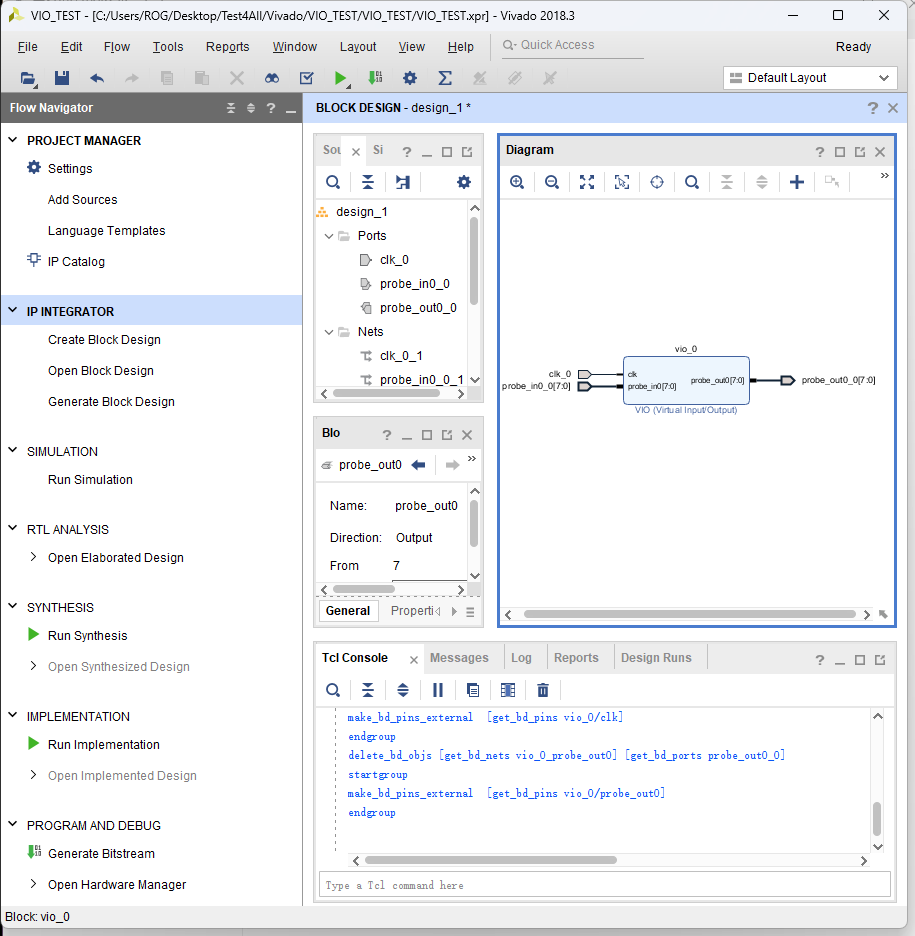The width and height of the screenshot is (915, 936).
Task: Collapse the PROJECT MANAGER section
Action: (x=13, y=140)
